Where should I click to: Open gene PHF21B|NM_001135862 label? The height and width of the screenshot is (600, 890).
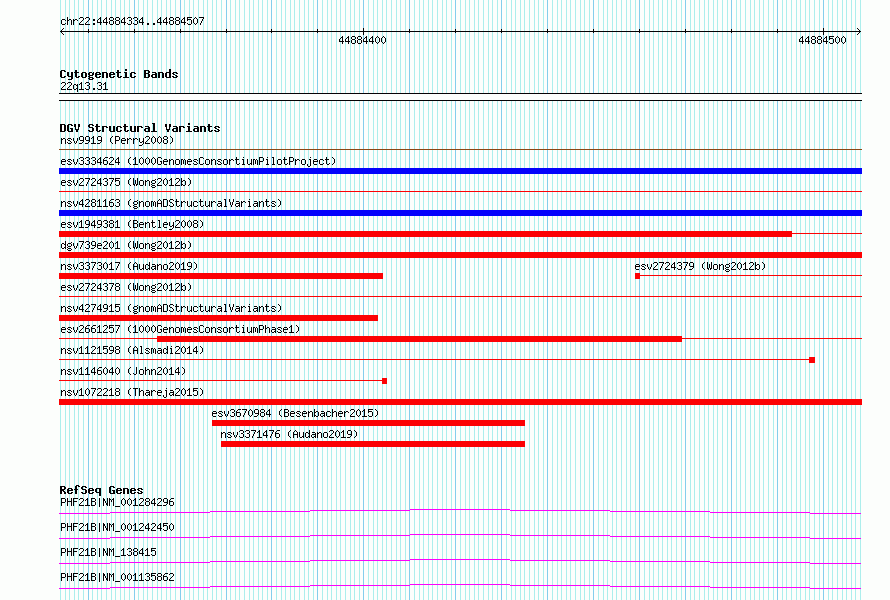117,577
